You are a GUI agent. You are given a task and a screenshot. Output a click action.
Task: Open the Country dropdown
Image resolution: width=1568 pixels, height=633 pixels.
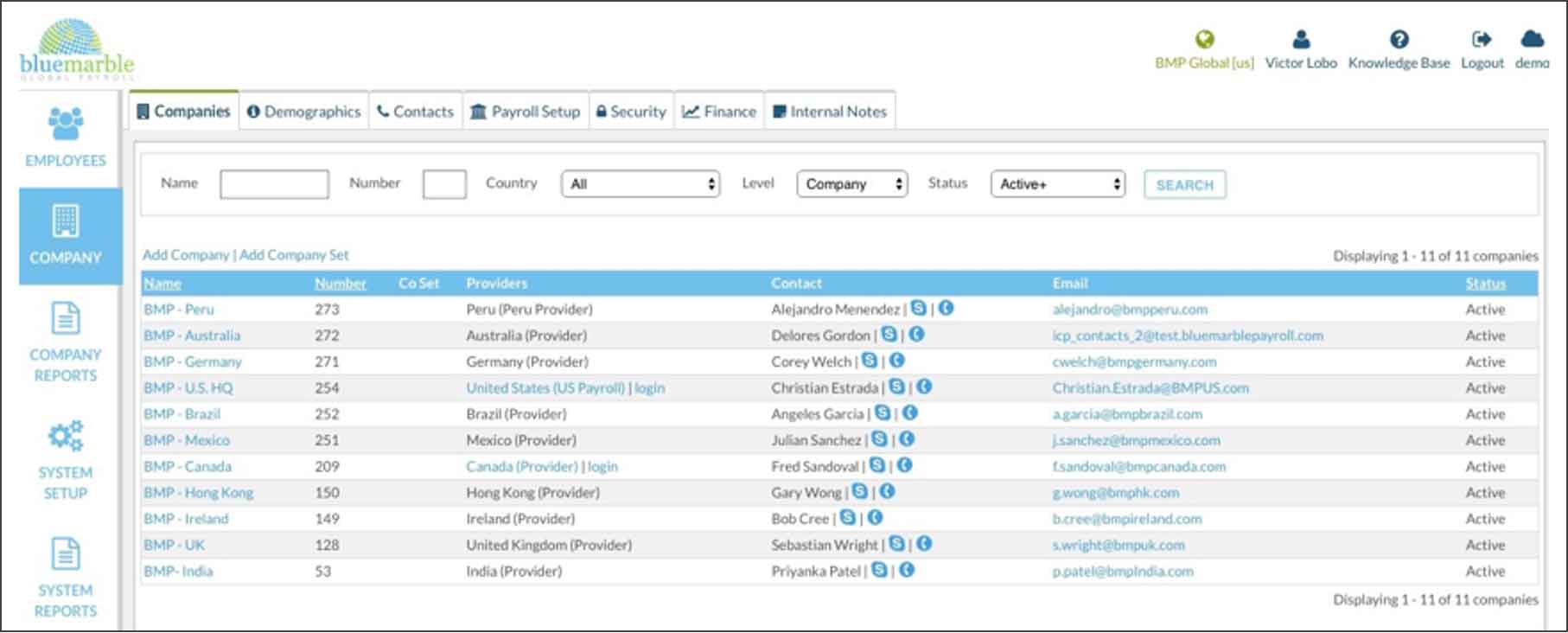coord(641,183)
